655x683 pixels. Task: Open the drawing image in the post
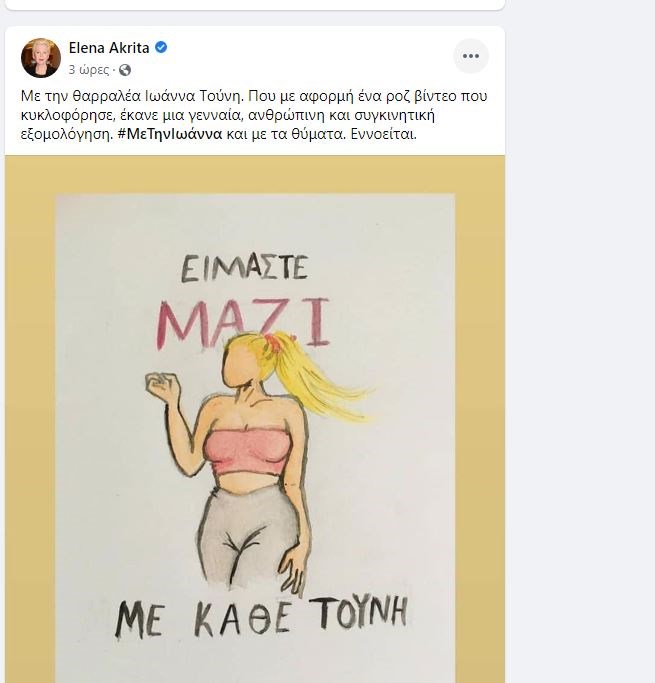coord(255,430)
